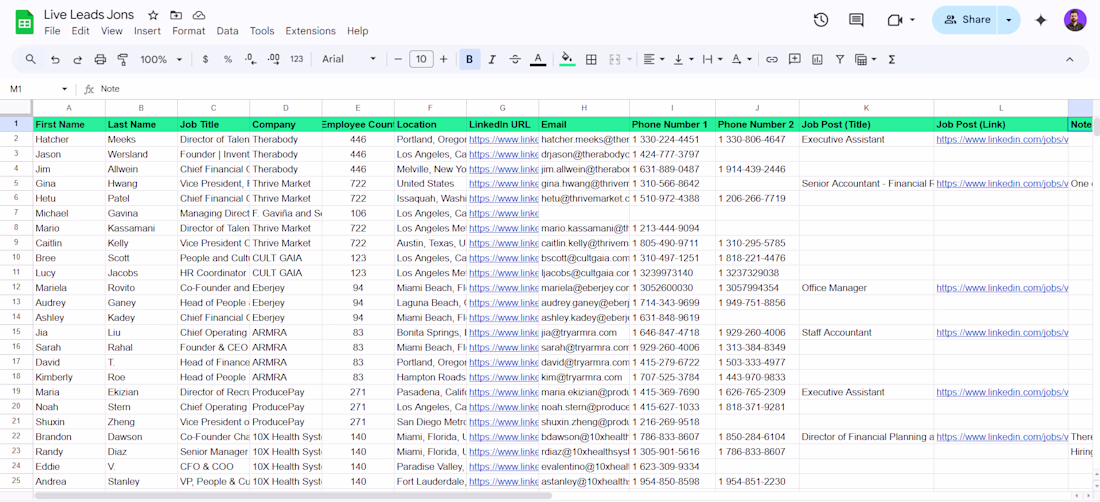1100x502 pixels.
Task: Click the cell containing Kassamani
Action: coord(141,229)
